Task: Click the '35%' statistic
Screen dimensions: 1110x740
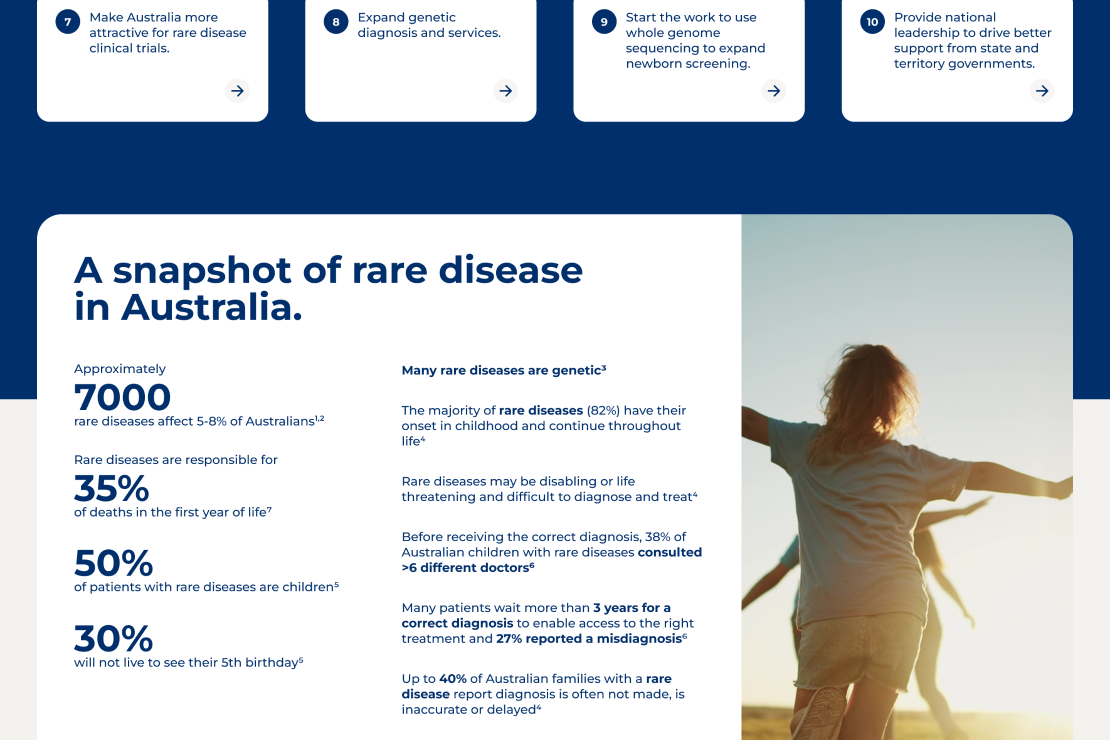Action: pyautogui.click(x=112, y=488)
